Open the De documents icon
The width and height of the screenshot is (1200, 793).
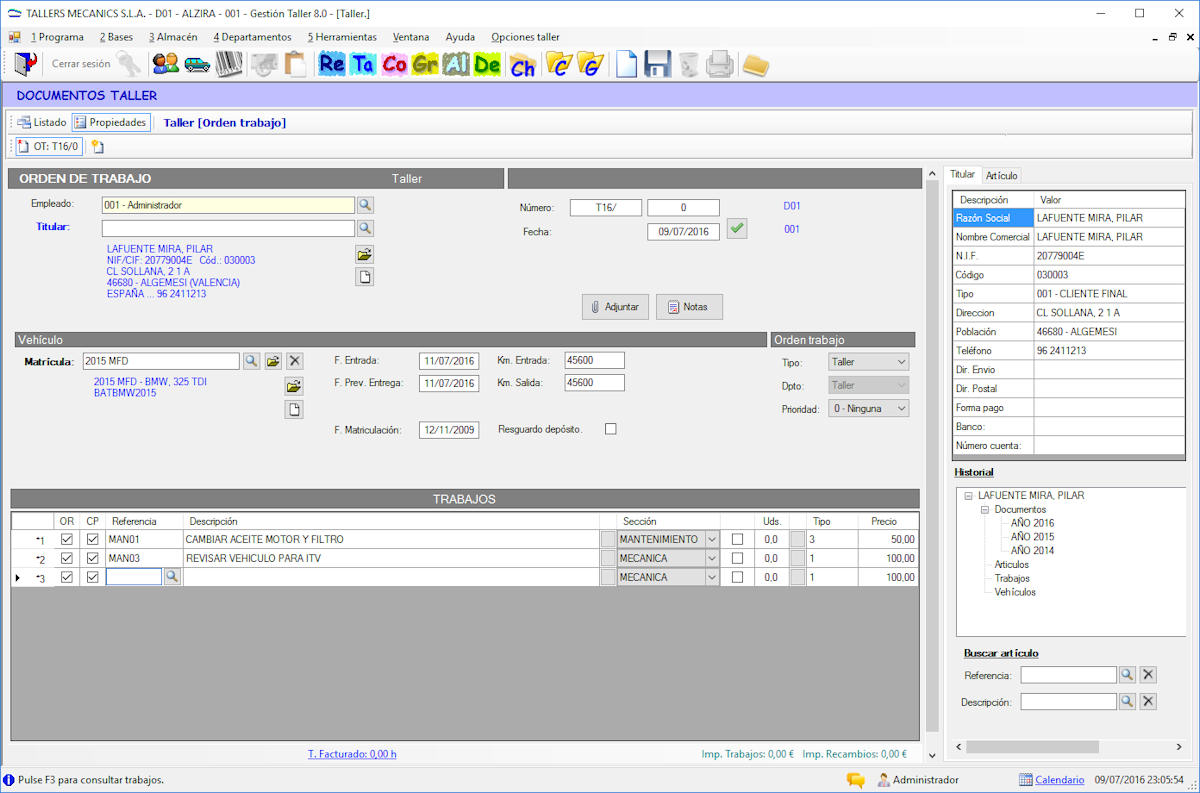(487, 65)
